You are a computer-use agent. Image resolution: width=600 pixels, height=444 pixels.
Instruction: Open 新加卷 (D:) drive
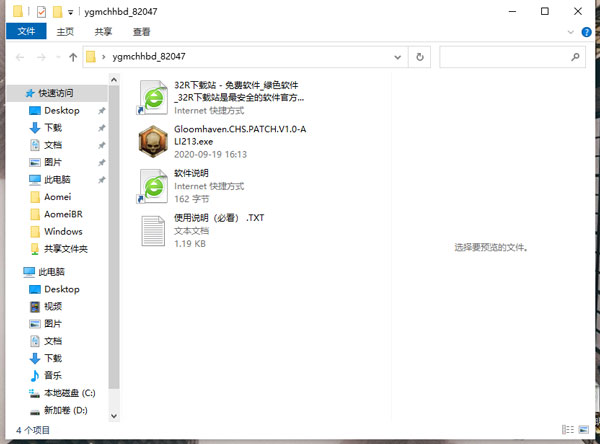[x=66, y=410]
